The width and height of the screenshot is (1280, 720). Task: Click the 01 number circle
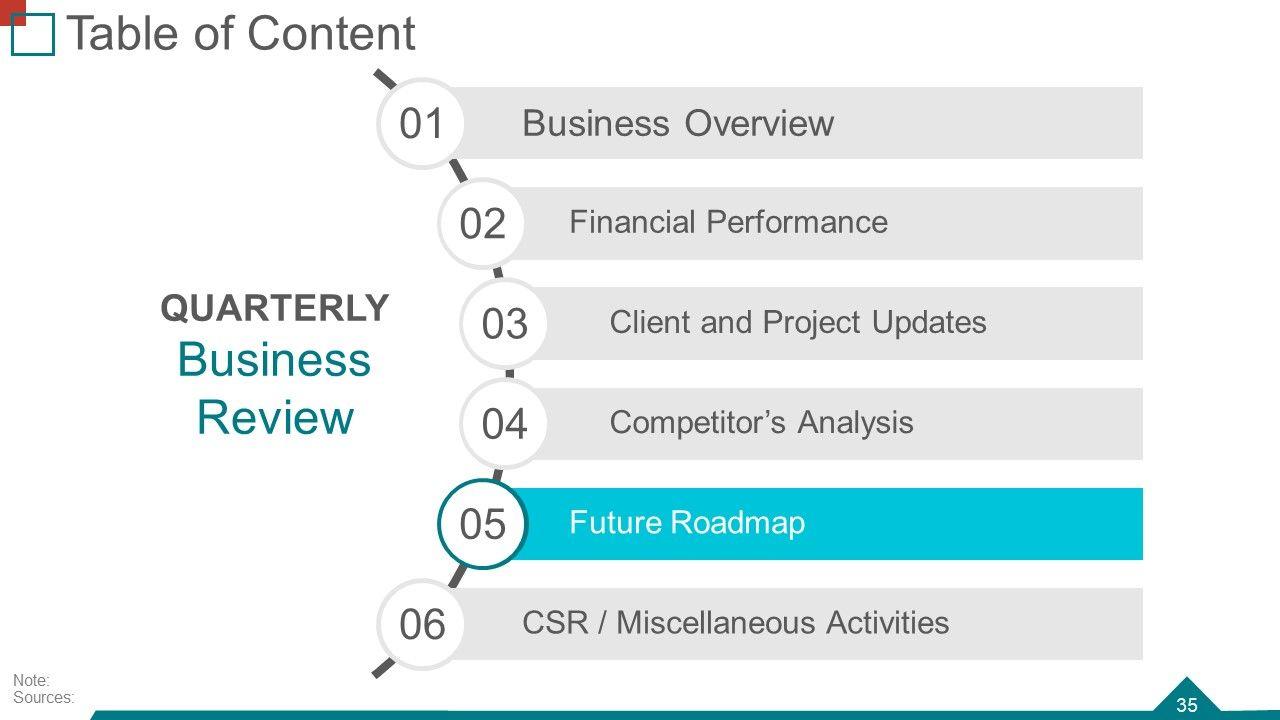[421, 124]
